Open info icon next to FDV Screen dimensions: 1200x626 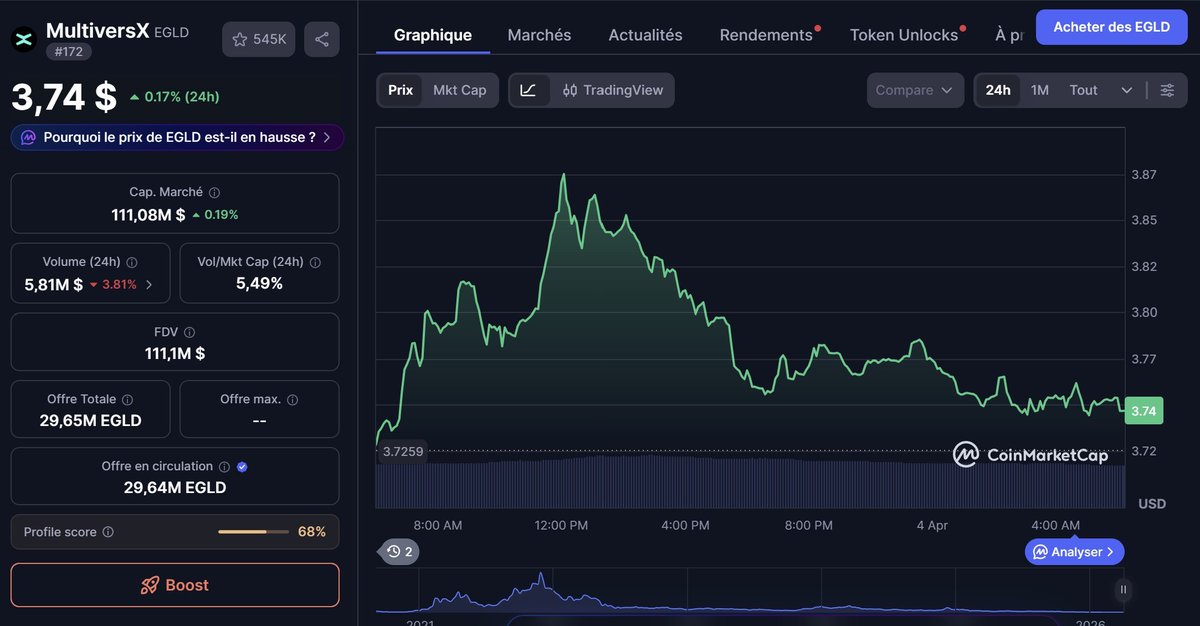click(x=190, y=332)
